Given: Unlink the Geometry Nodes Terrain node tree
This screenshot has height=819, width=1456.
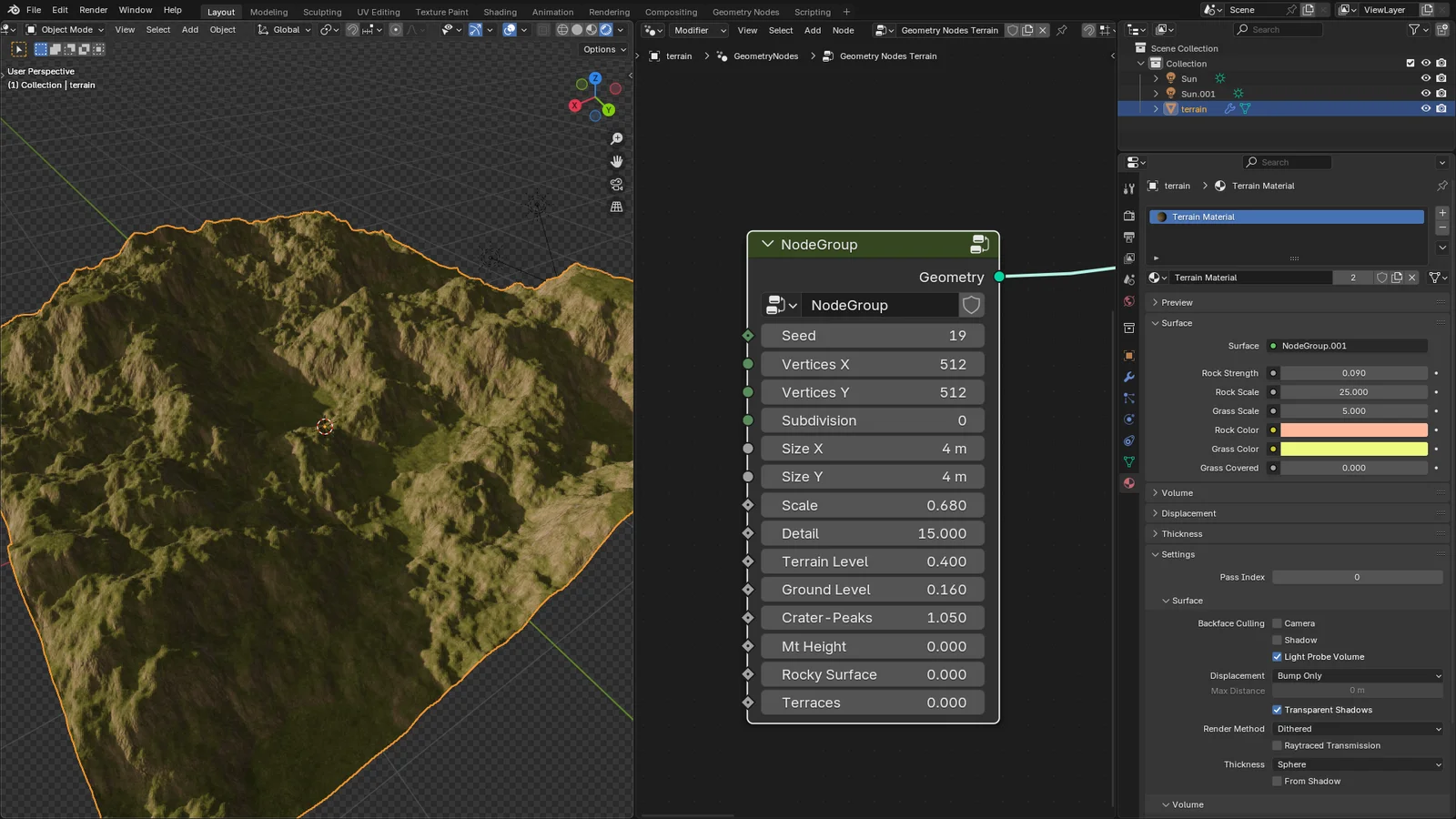Looking at the screenshot, I should pos(1043,30).
